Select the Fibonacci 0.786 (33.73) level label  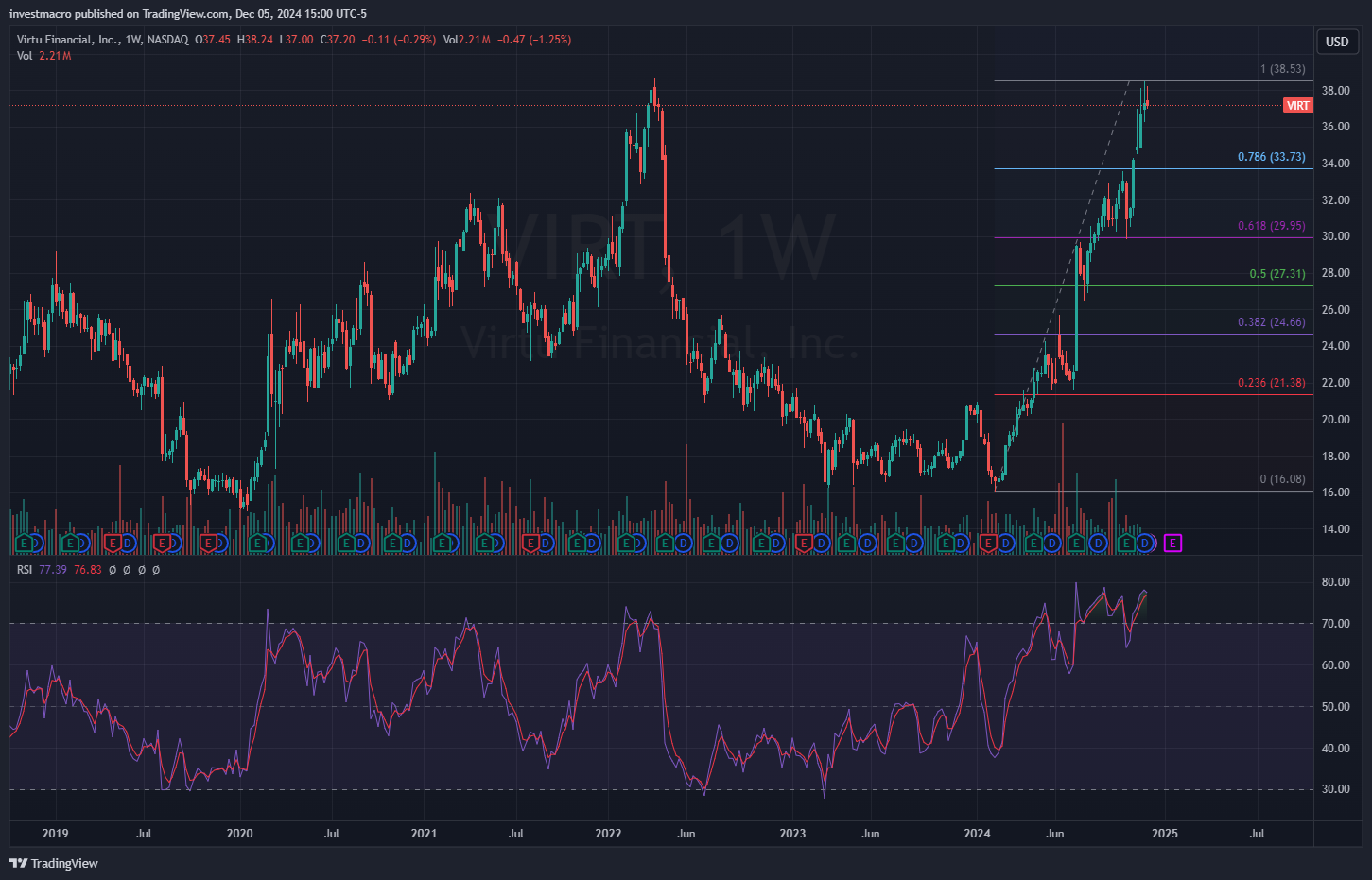click(x=1272, y=157)
